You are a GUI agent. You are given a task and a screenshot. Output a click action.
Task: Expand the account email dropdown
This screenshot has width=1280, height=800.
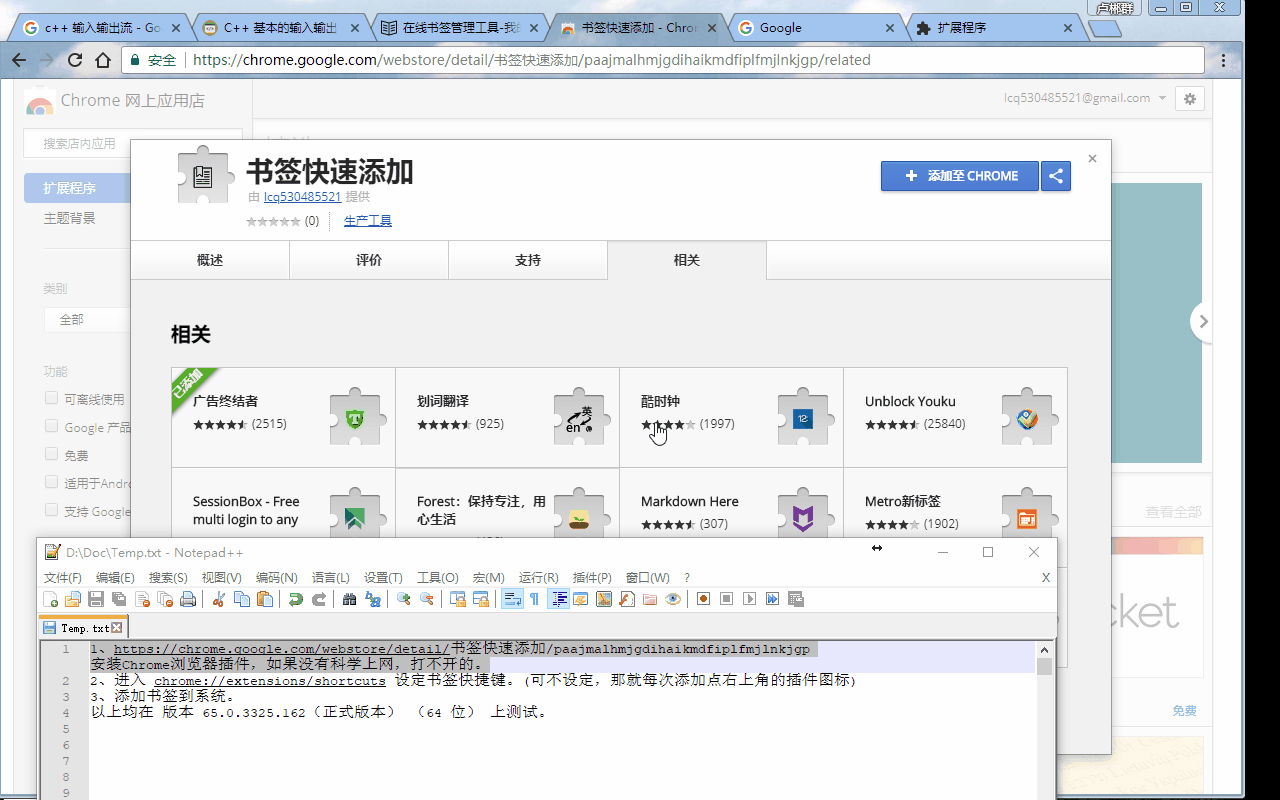pos(1161,98)
